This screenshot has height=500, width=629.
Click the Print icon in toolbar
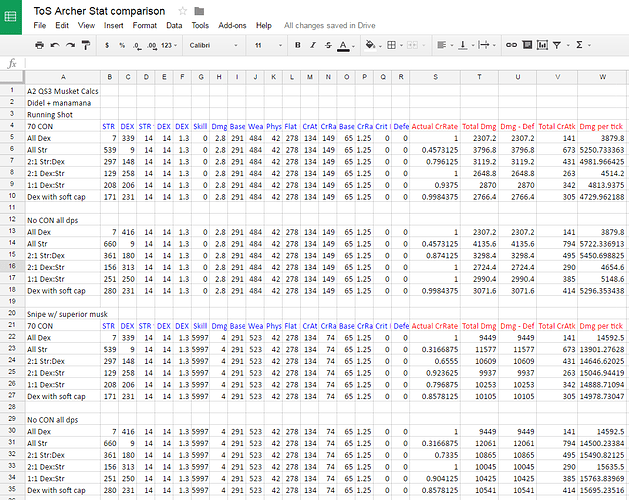38,45
